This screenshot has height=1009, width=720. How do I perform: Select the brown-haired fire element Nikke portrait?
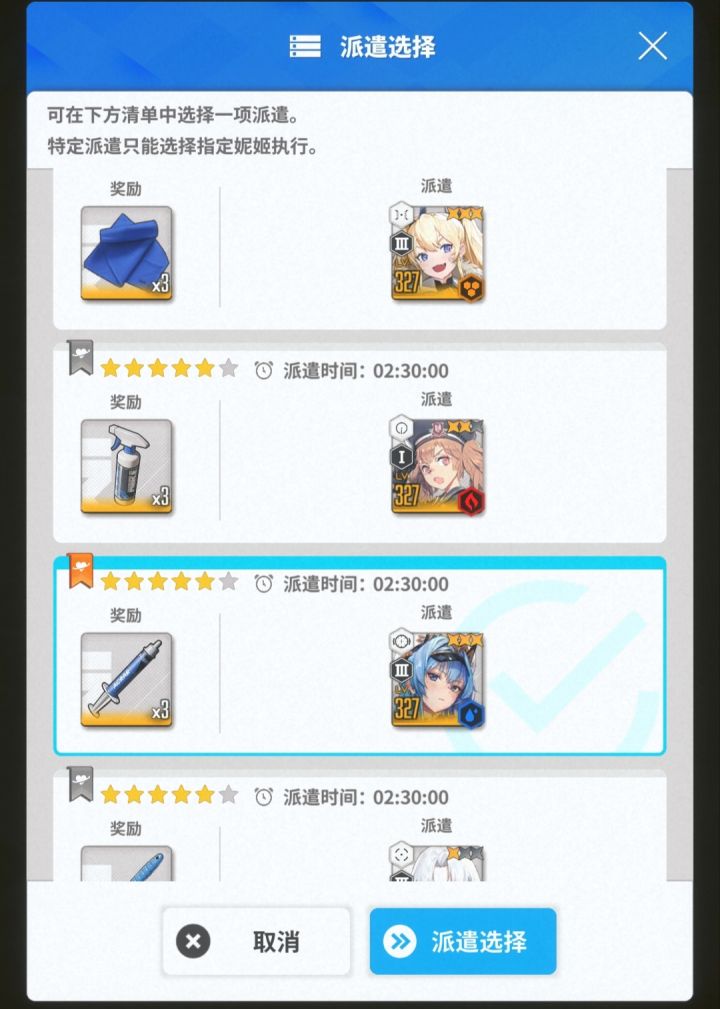(437, 466)
